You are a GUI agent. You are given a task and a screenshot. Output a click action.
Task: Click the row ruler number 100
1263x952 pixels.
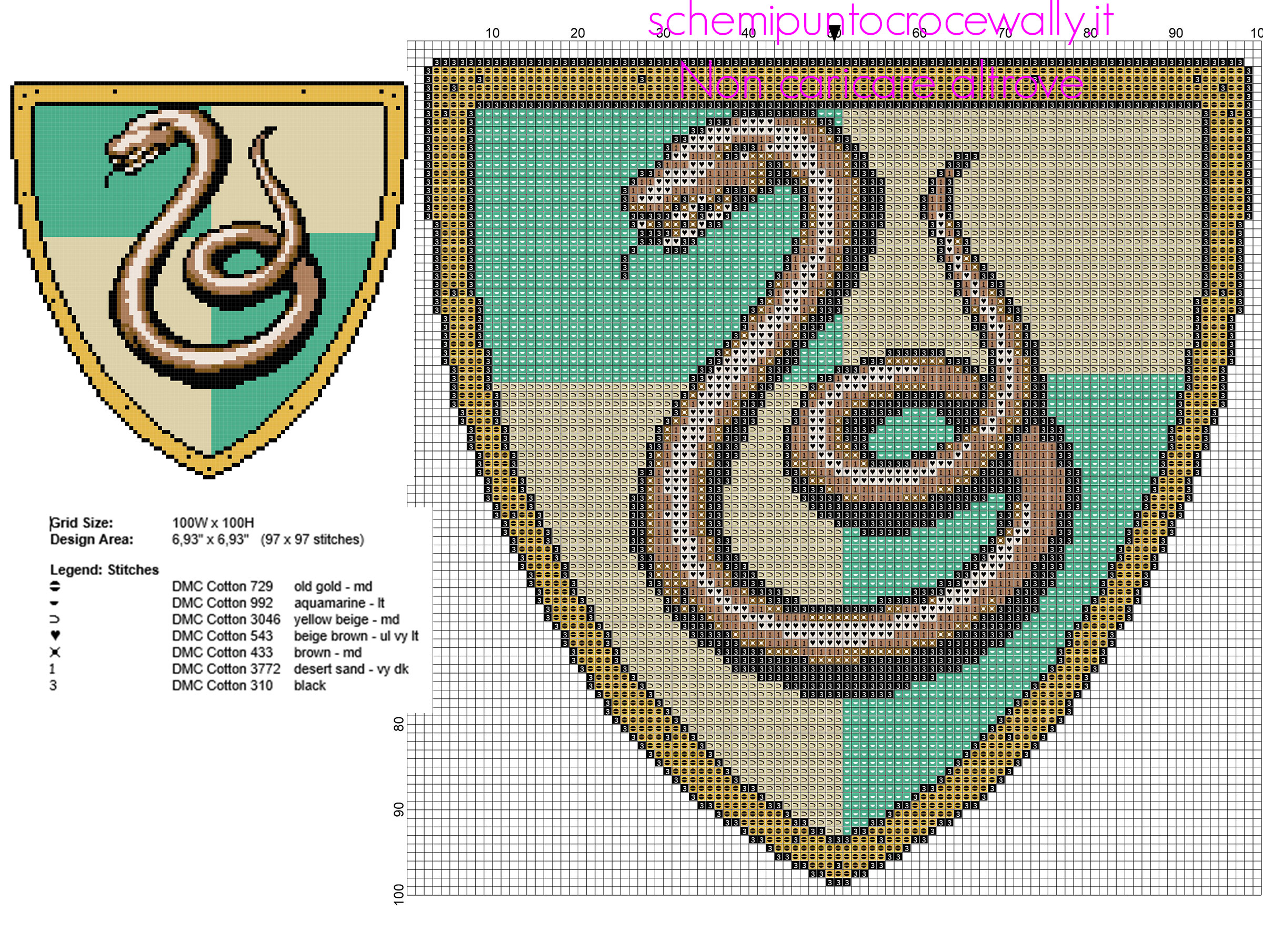point(398,894)
